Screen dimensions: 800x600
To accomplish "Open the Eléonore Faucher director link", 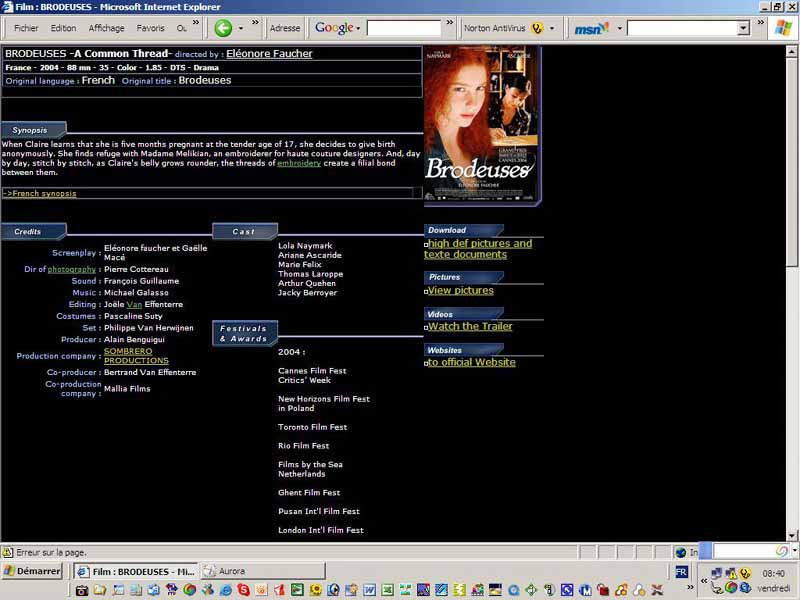I will (269, 53).
